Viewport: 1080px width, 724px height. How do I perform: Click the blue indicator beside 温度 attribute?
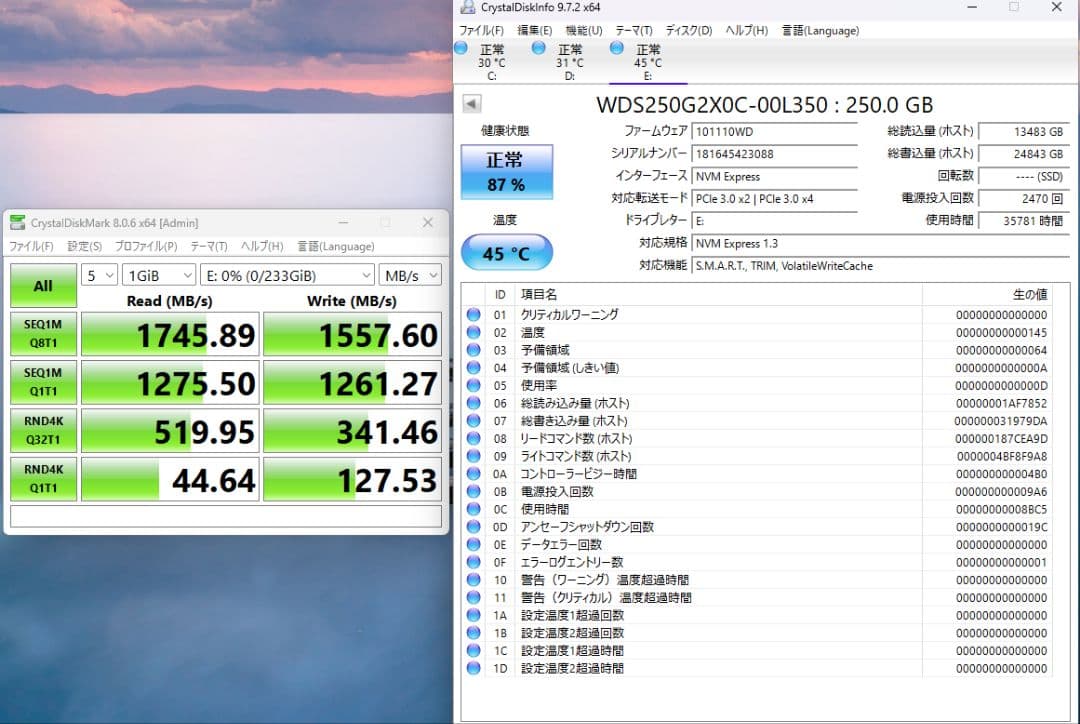pos(472,332)
